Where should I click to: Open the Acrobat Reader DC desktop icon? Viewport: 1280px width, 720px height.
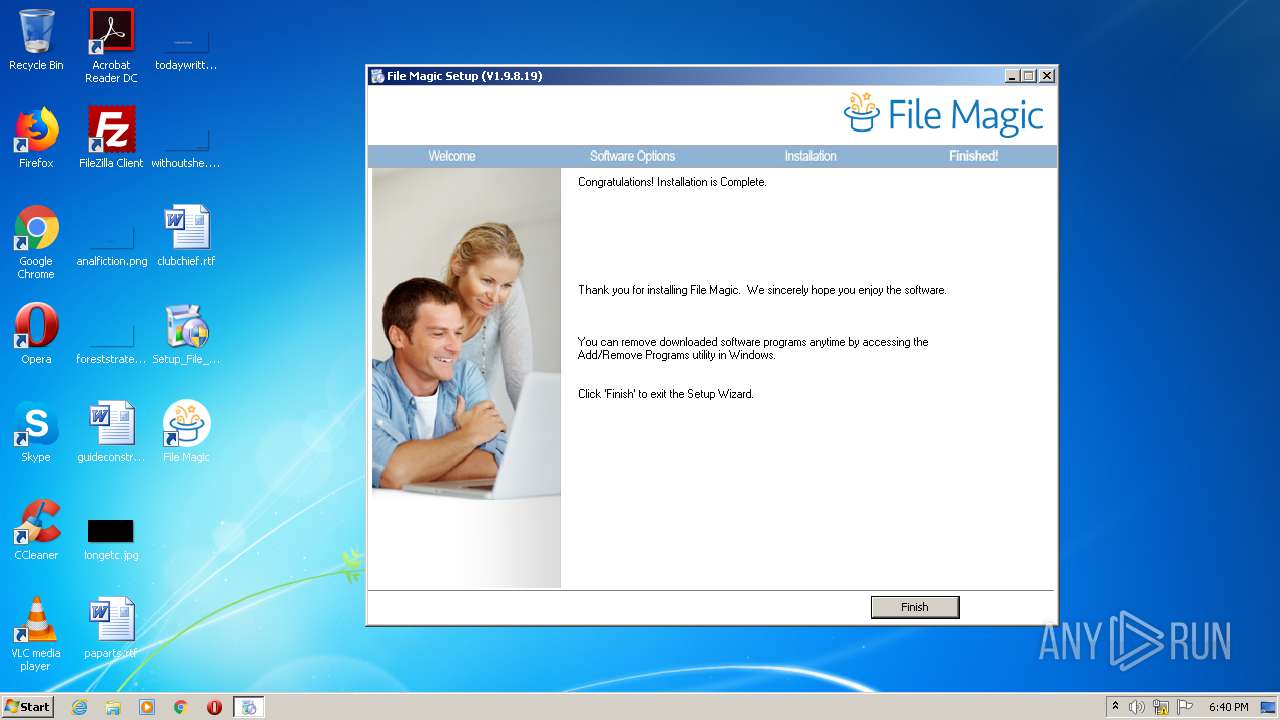point(111,45)
